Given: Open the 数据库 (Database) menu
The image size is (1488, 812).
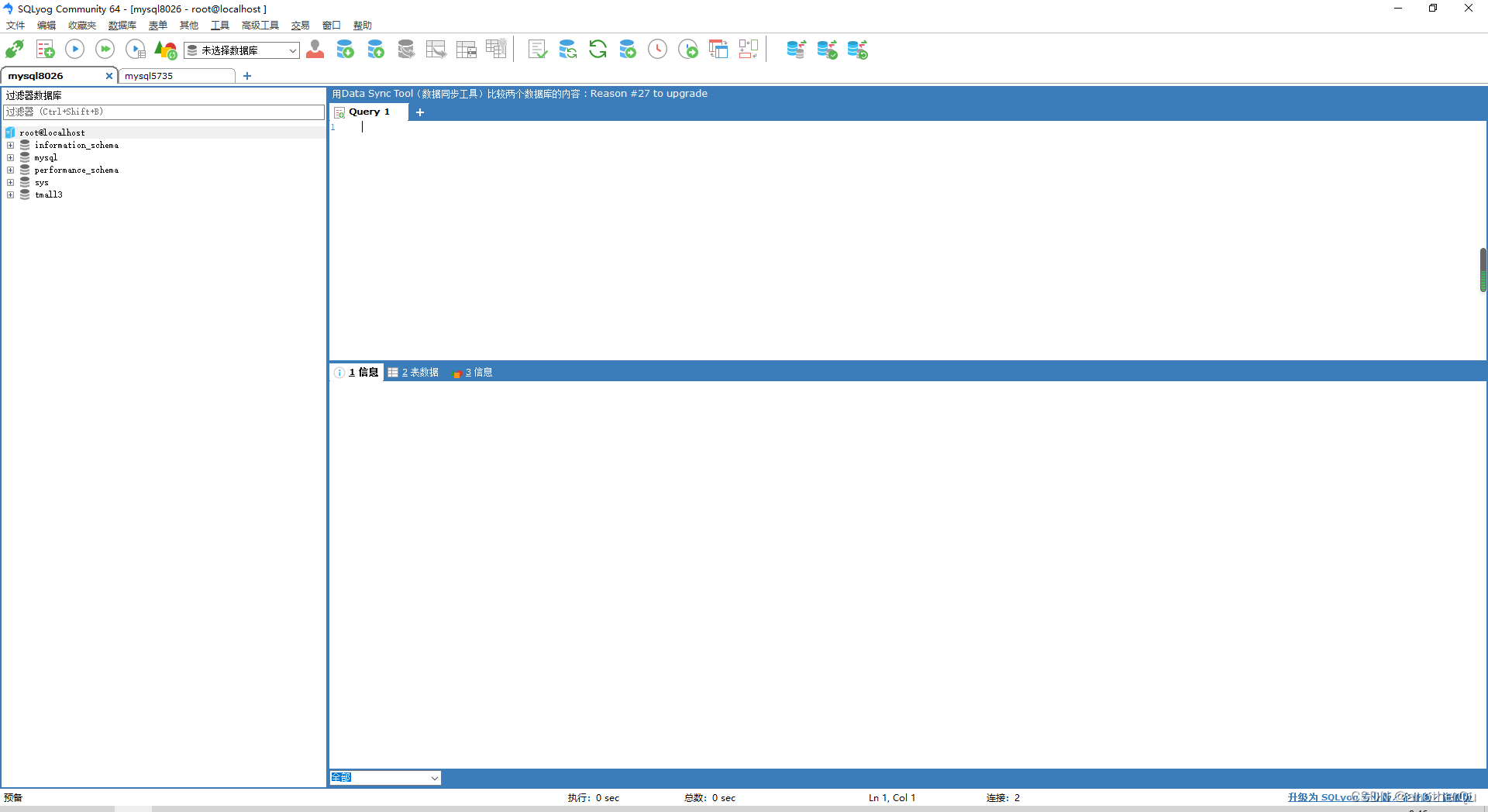Looking at the screenshot, I should [122, 26].
